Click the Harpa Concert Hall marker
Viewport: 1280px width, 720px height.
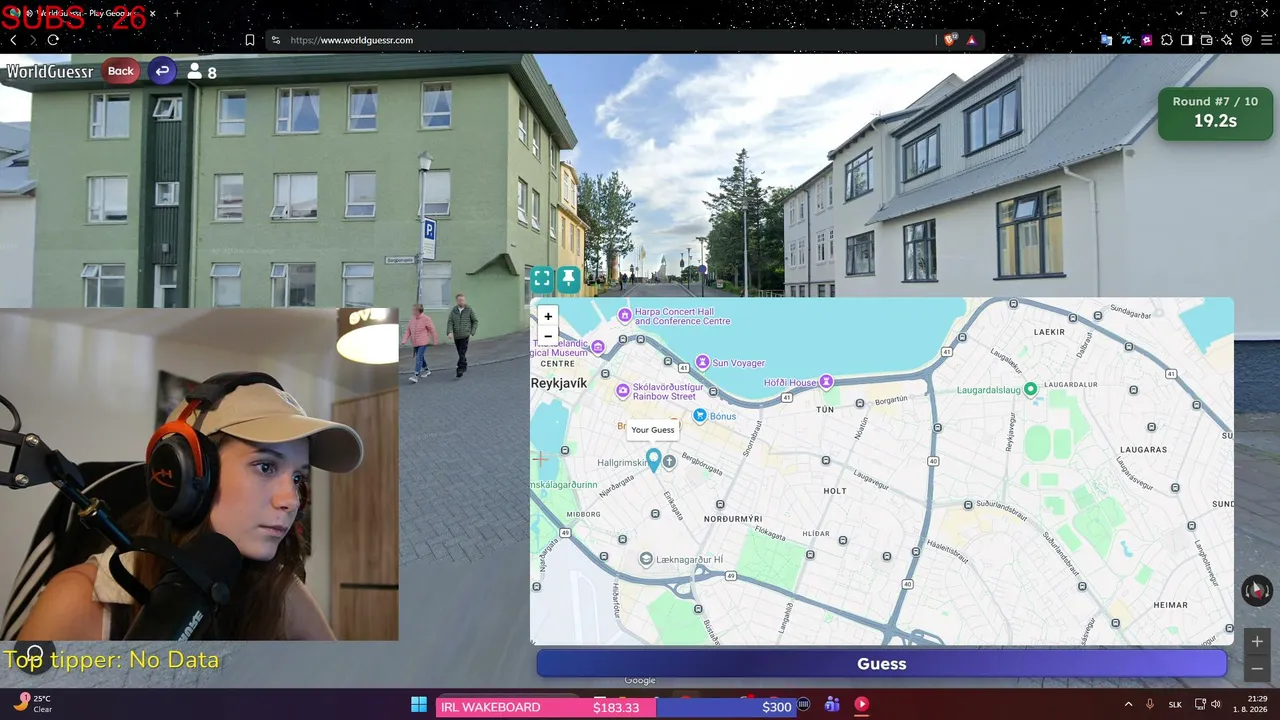[x=625, y=316]
